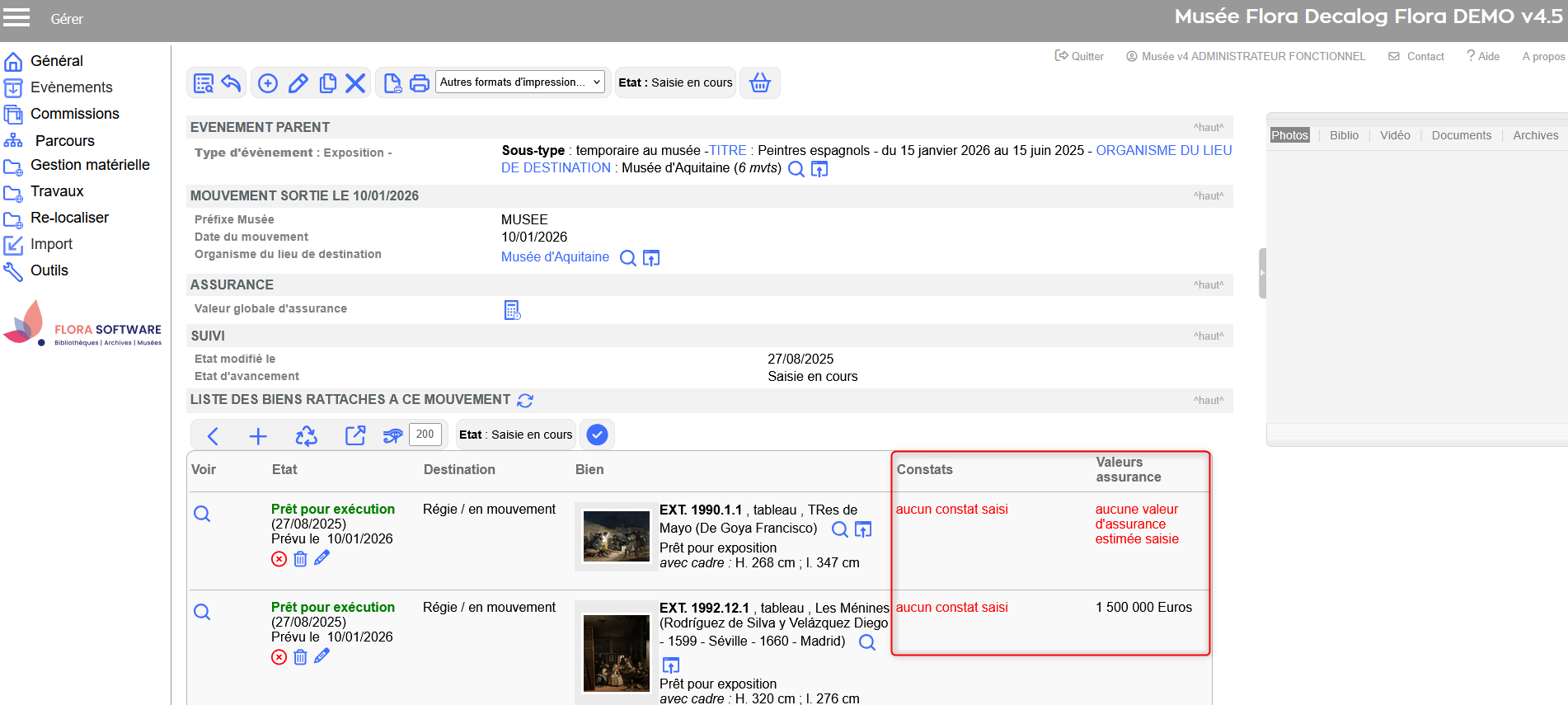Click red cancel circle on Les Ménines row
The height and width of the screenshot is (705, 1568).
coord(279,657)
